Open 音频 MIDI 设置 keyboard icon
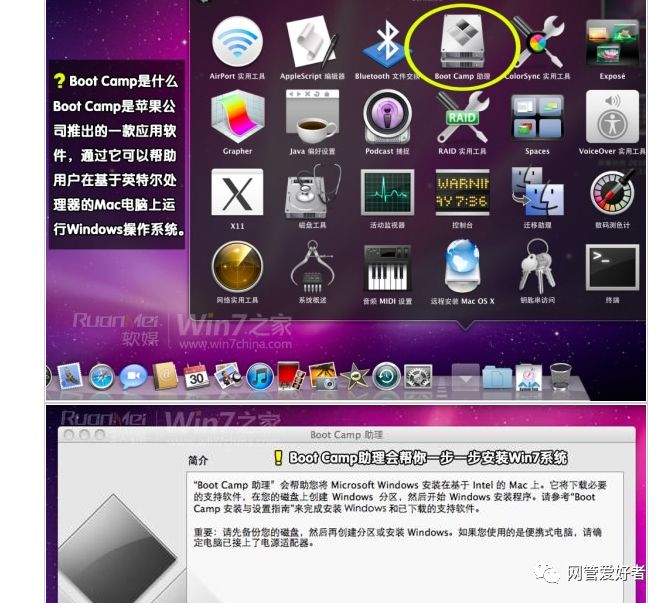Image resolution: width=668 pixels, height=603 pixels. click(387, 268)
